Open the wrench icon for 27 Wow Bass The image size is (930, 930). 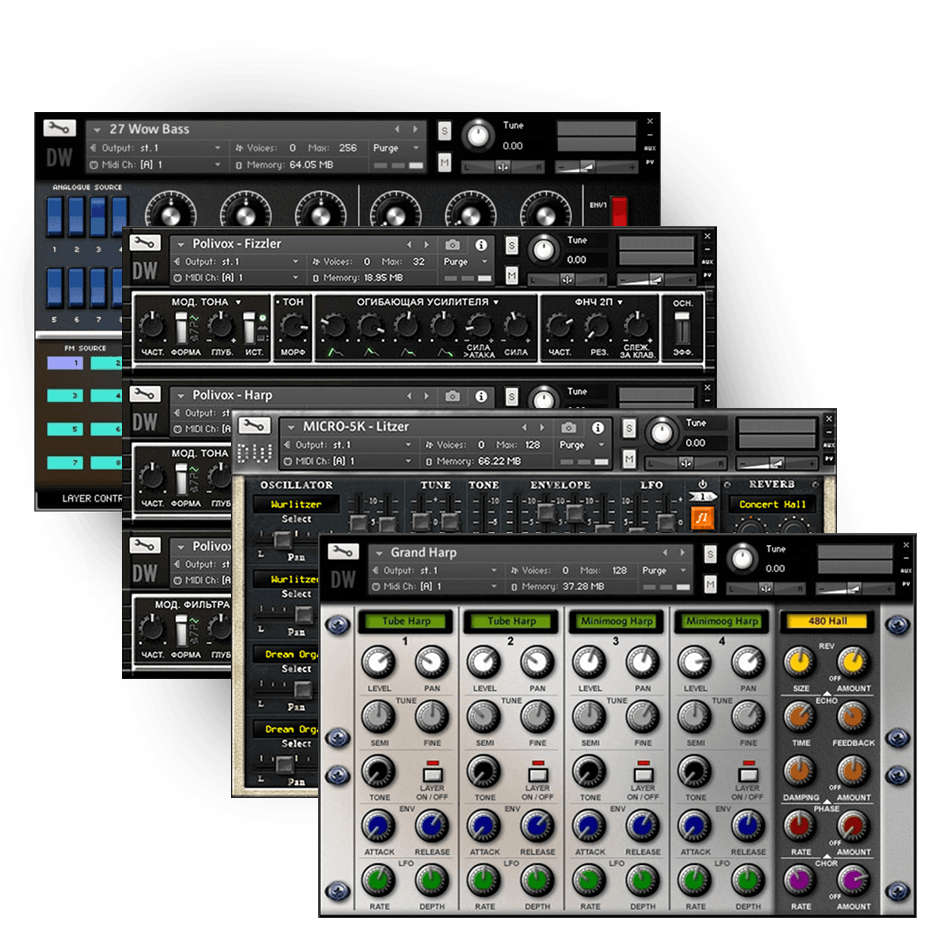(x=60, y=128)
